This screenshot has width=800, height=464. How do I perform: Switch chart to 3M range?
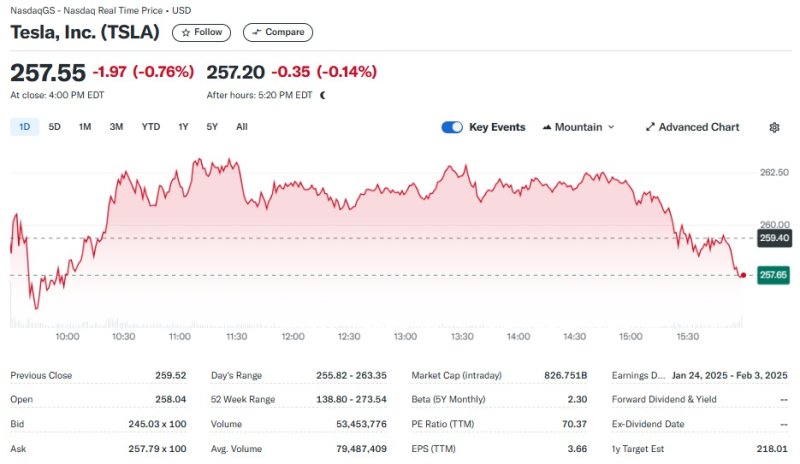[116, 127]
